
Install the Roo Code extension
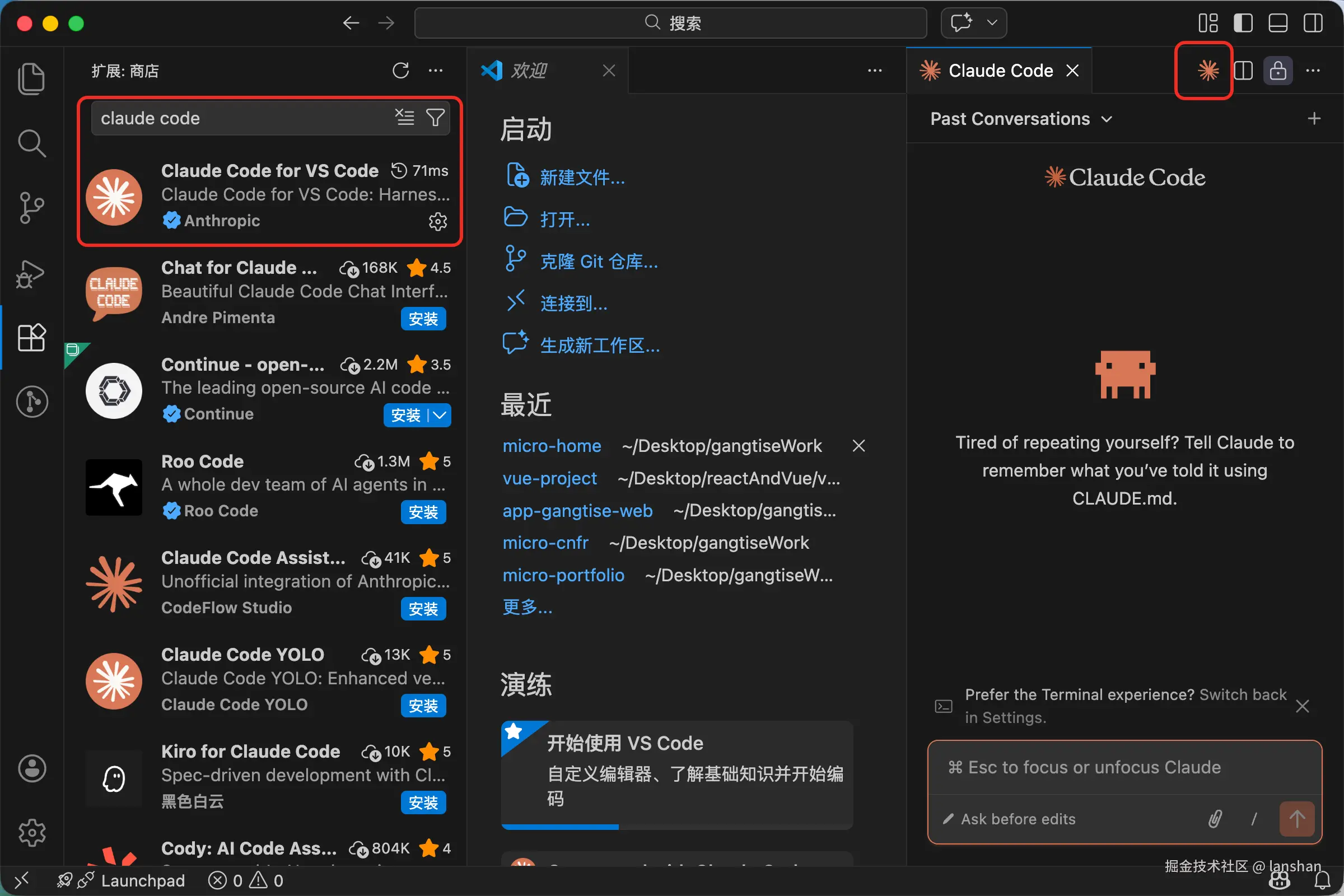coord(423,512)
